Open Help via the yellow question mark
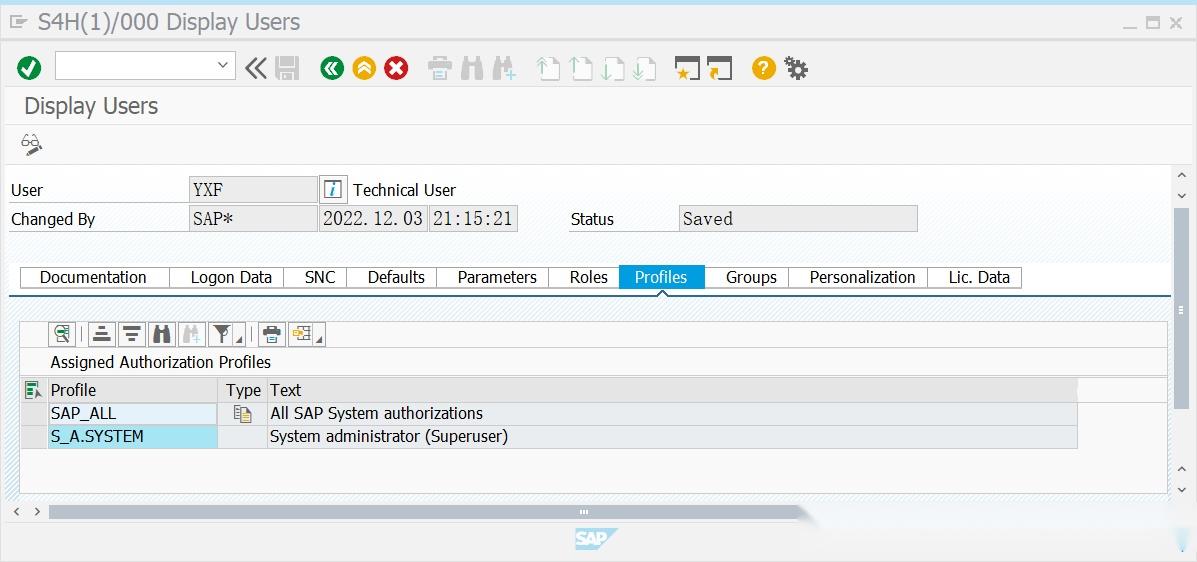This screenshot has width=1197, height=562. pos(763,69)
